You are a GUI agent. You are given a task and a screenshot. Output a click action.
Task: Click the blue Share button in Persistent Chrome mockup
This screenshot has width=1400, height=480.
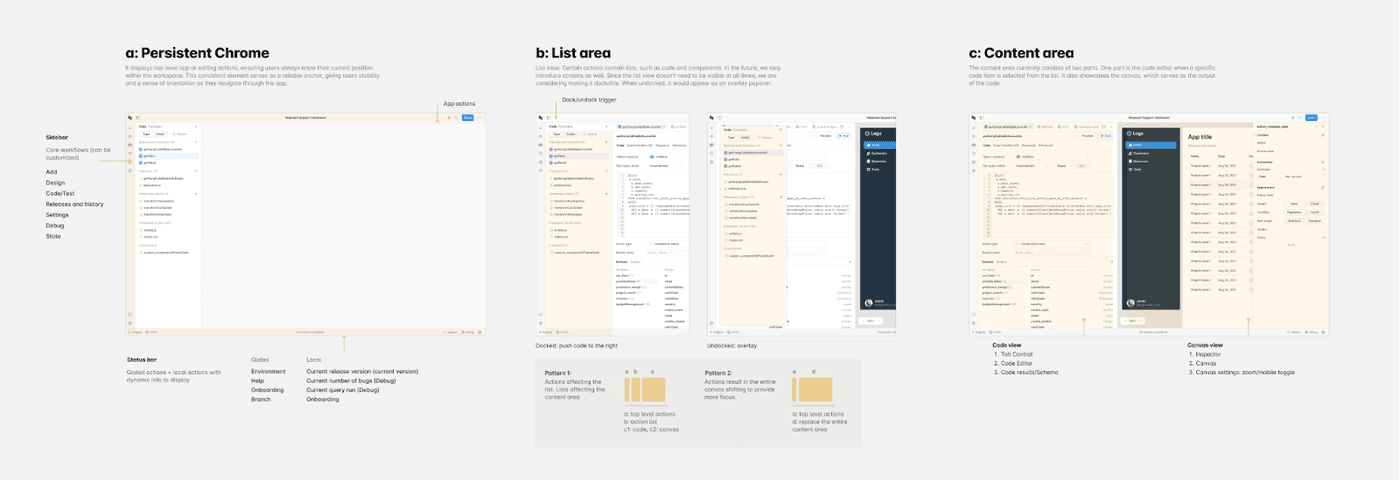468,118
